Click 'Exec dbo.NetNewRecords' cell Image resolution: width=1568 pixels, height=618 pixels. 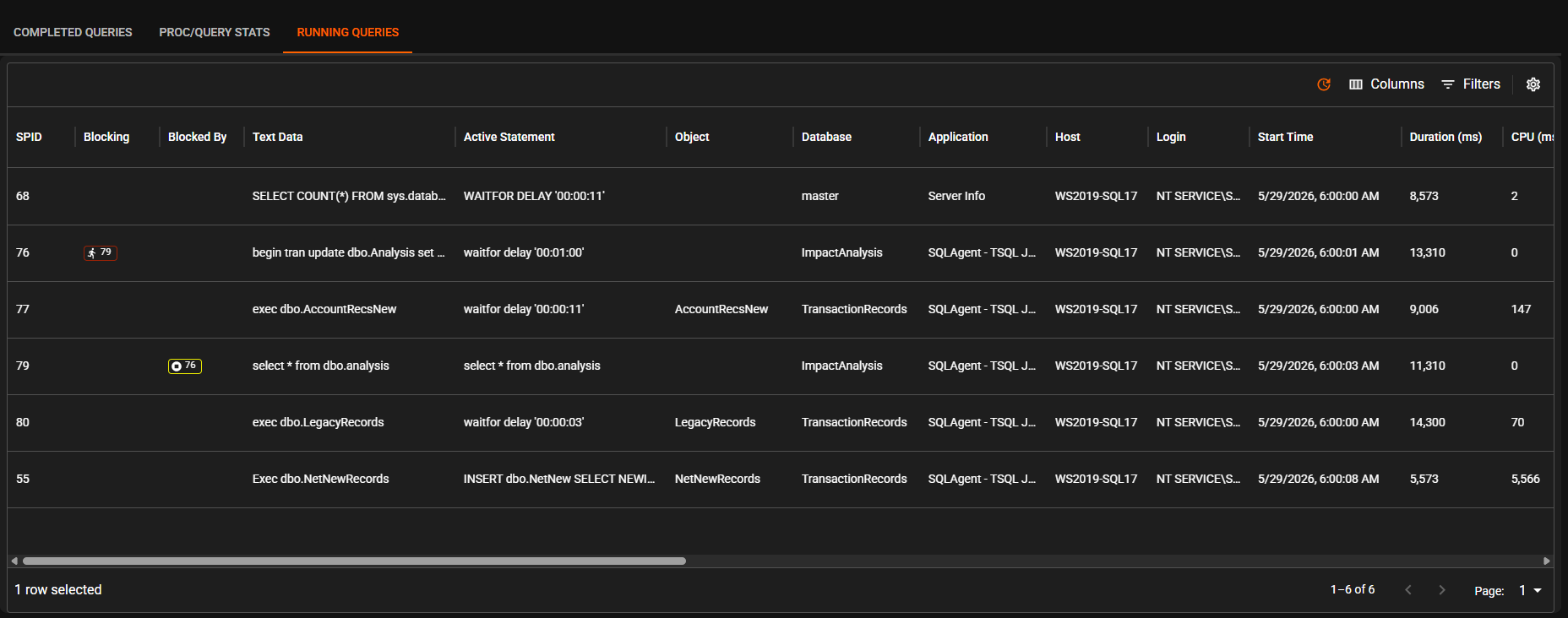point(321,479)
